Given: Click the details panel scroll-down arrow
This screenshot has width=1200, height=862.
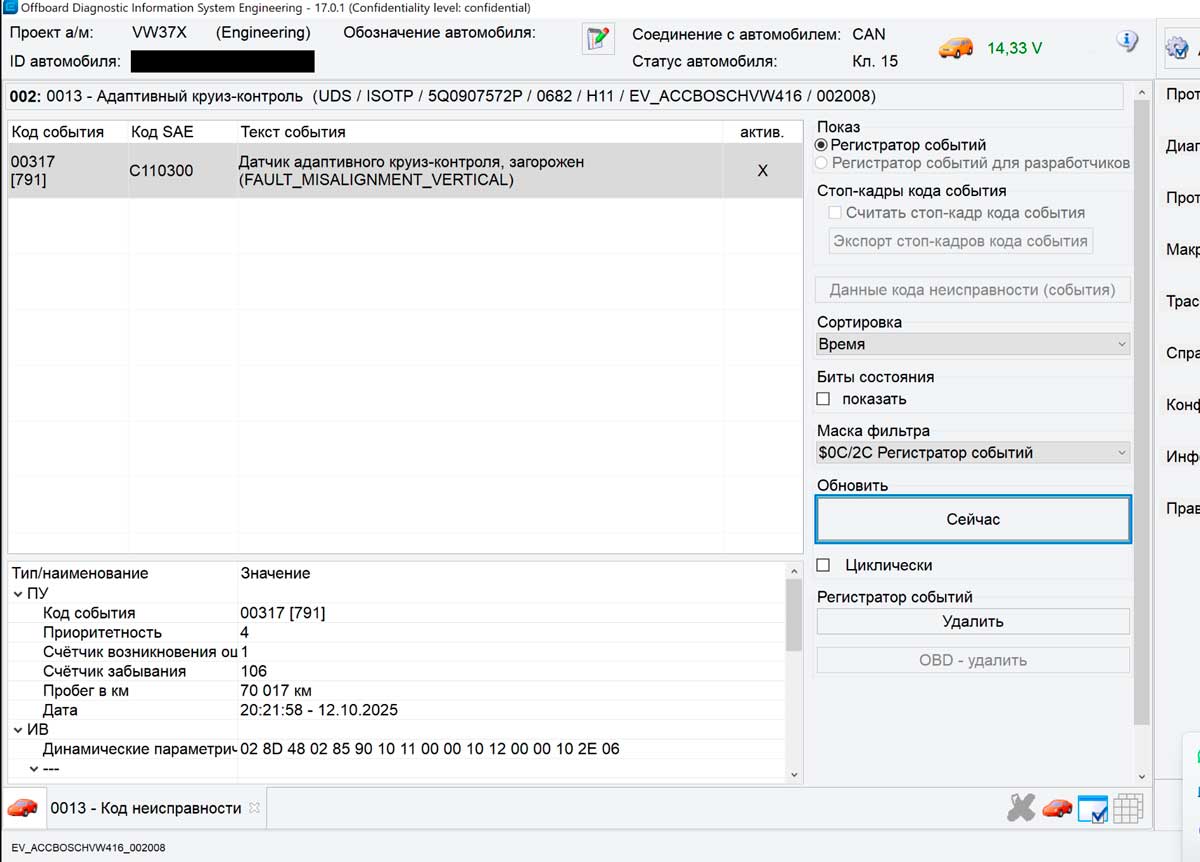Looking at the screenshot, I should (794, 774).
